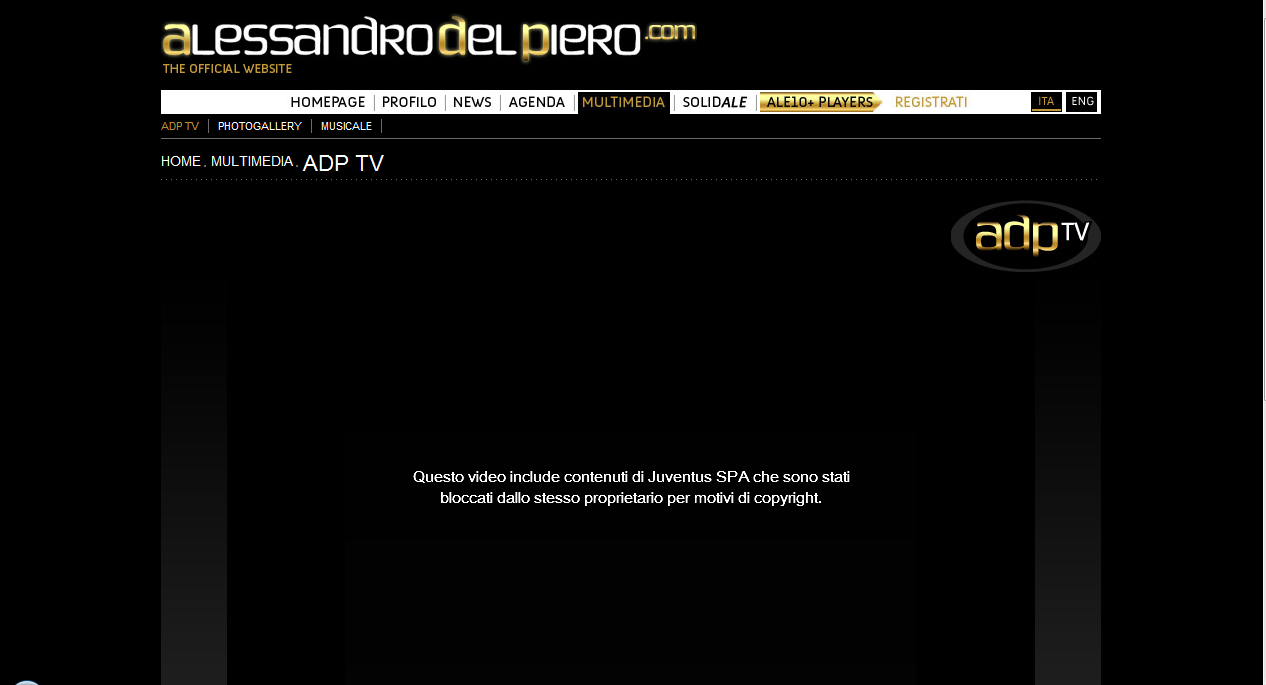Open the PHOTOGALLERY submenu link
The height and width of the screenshot is (685, 1266).
pyautogui.click(x=260, y=126)
